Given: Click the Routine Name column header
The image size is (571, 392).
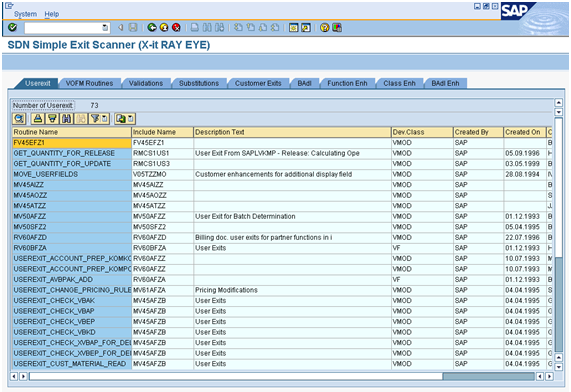Looking at the screenshot, I should [x=72, y=132].
